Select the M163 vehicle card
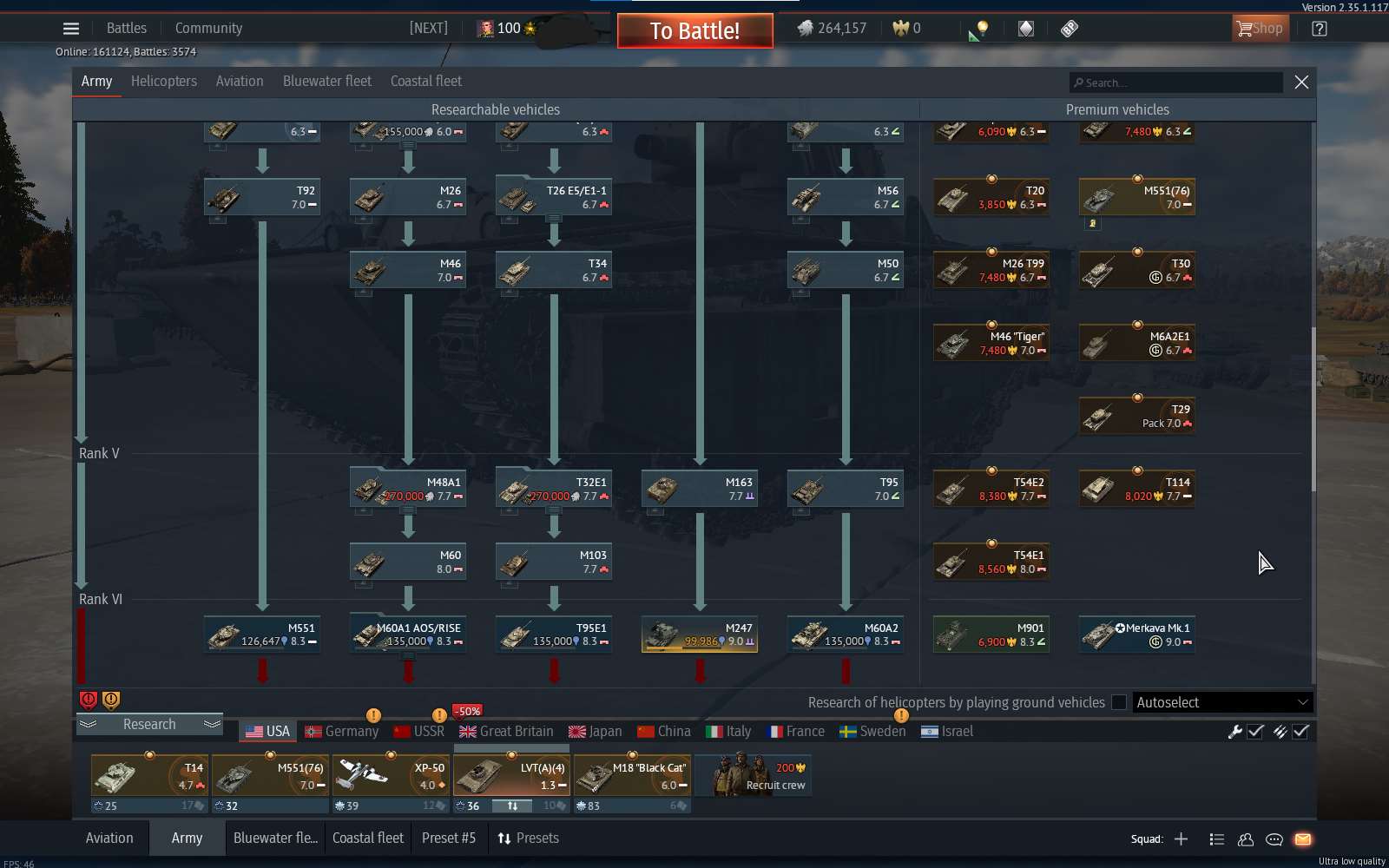The width and height of the screenshot is (1389, 868). (700, 489)
